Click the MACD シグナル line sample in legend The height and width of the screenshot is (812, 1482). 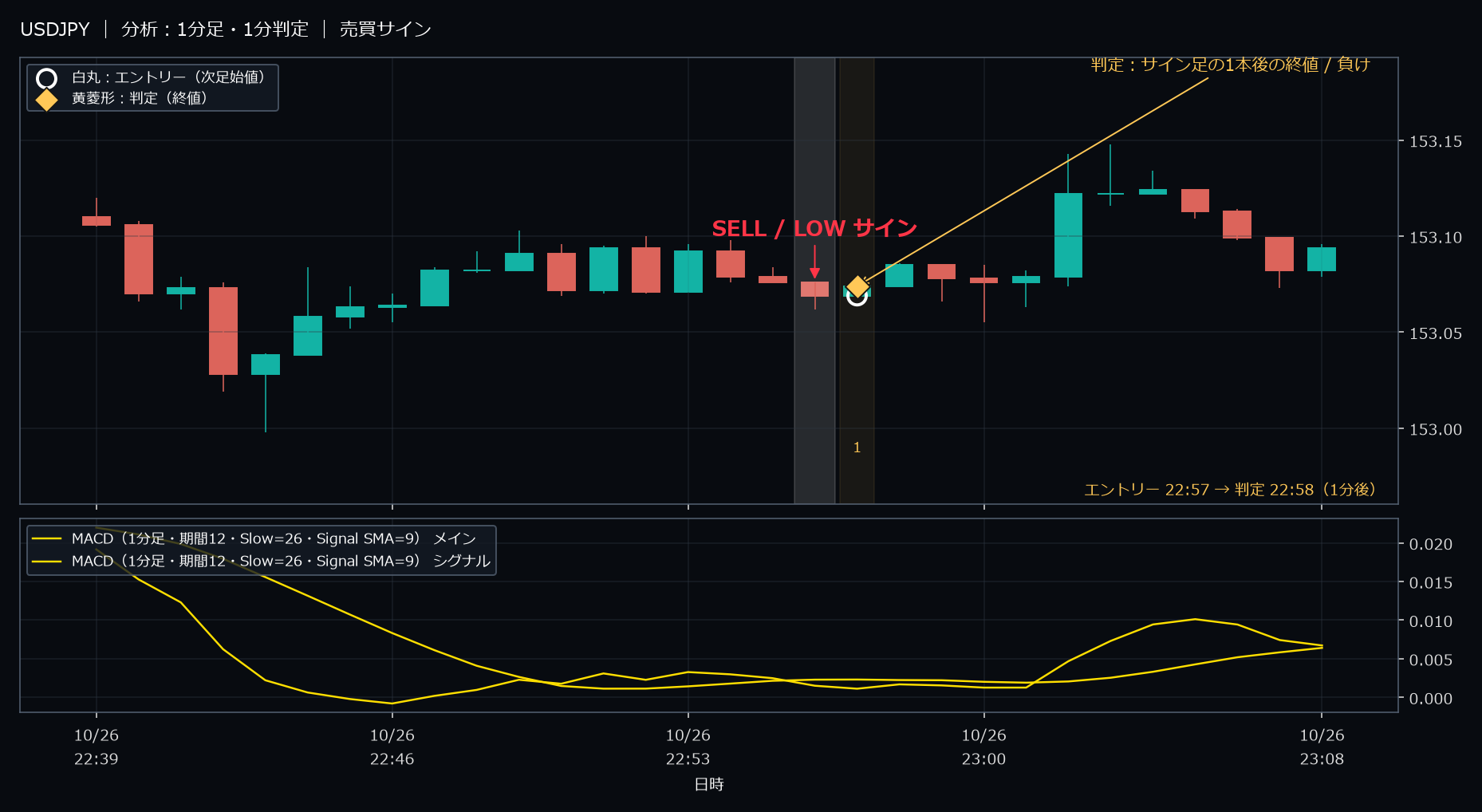tap(47, 562)
